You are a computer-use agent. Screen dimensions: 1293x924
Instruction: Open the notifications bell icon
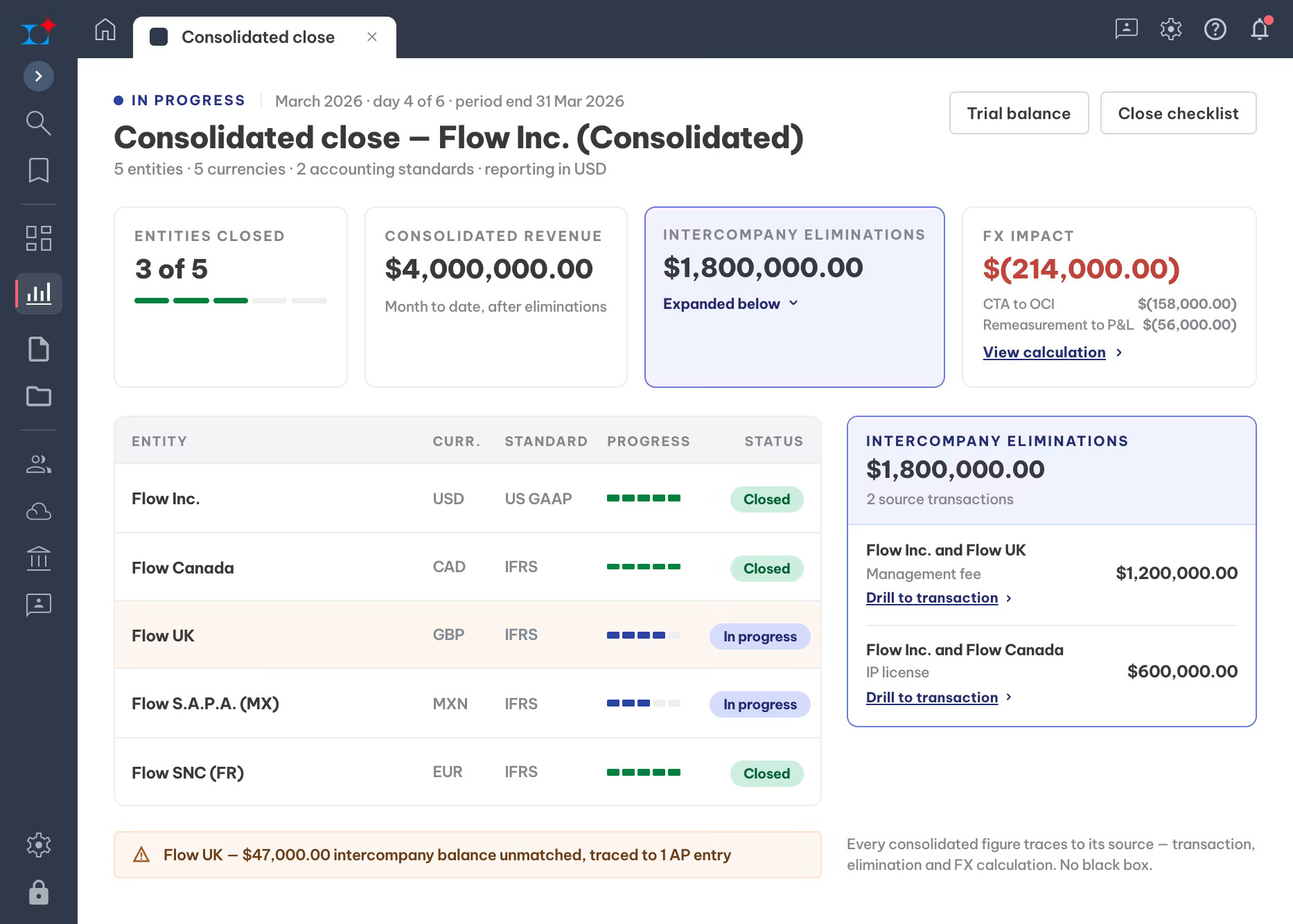(1260, 29)
